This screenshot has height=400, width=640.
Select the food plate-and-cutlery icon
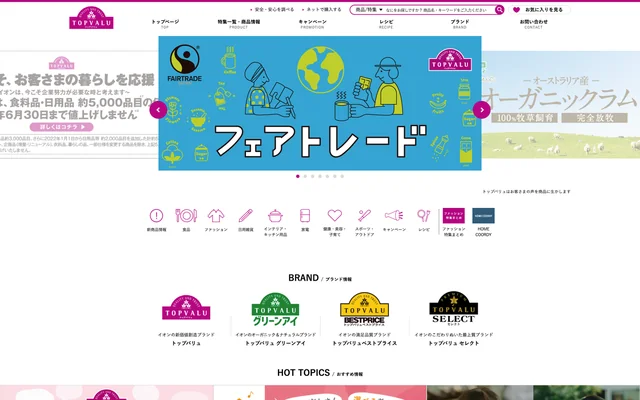[186, 216]
